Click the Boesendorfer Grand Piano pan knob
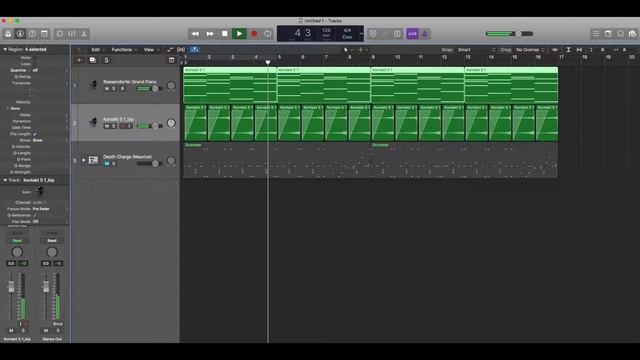 (x=171, y=85)
